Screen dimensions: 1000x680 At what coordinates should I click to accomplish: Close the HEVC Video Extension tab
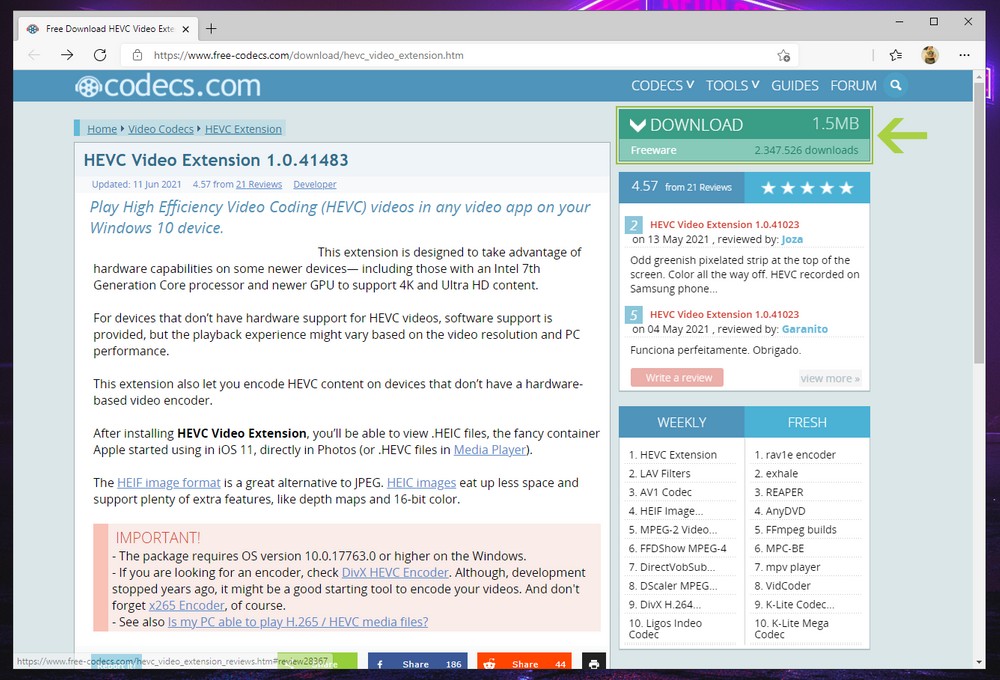tap(186, 29)
